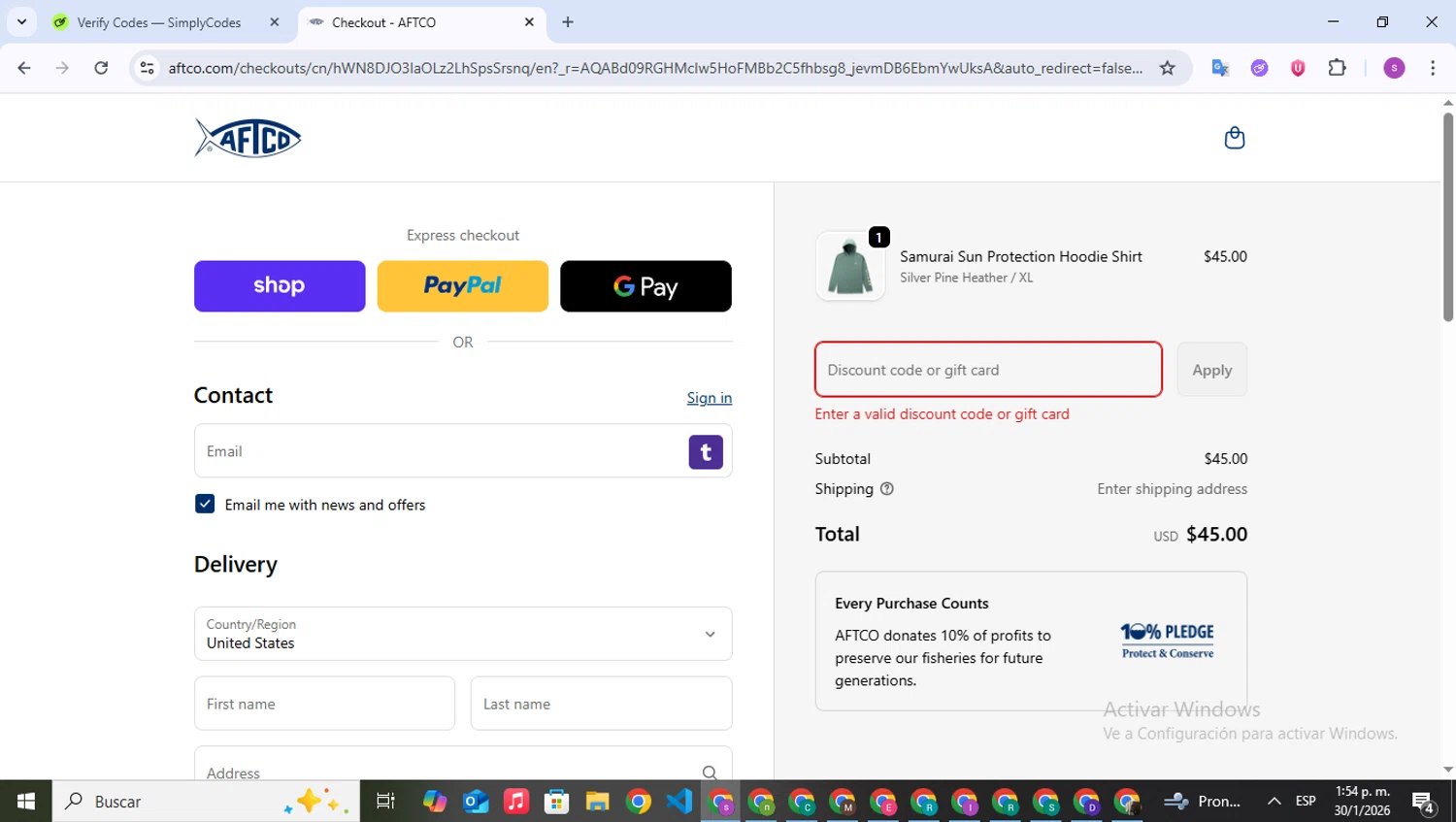Go back to the previous page

point(24,68)
